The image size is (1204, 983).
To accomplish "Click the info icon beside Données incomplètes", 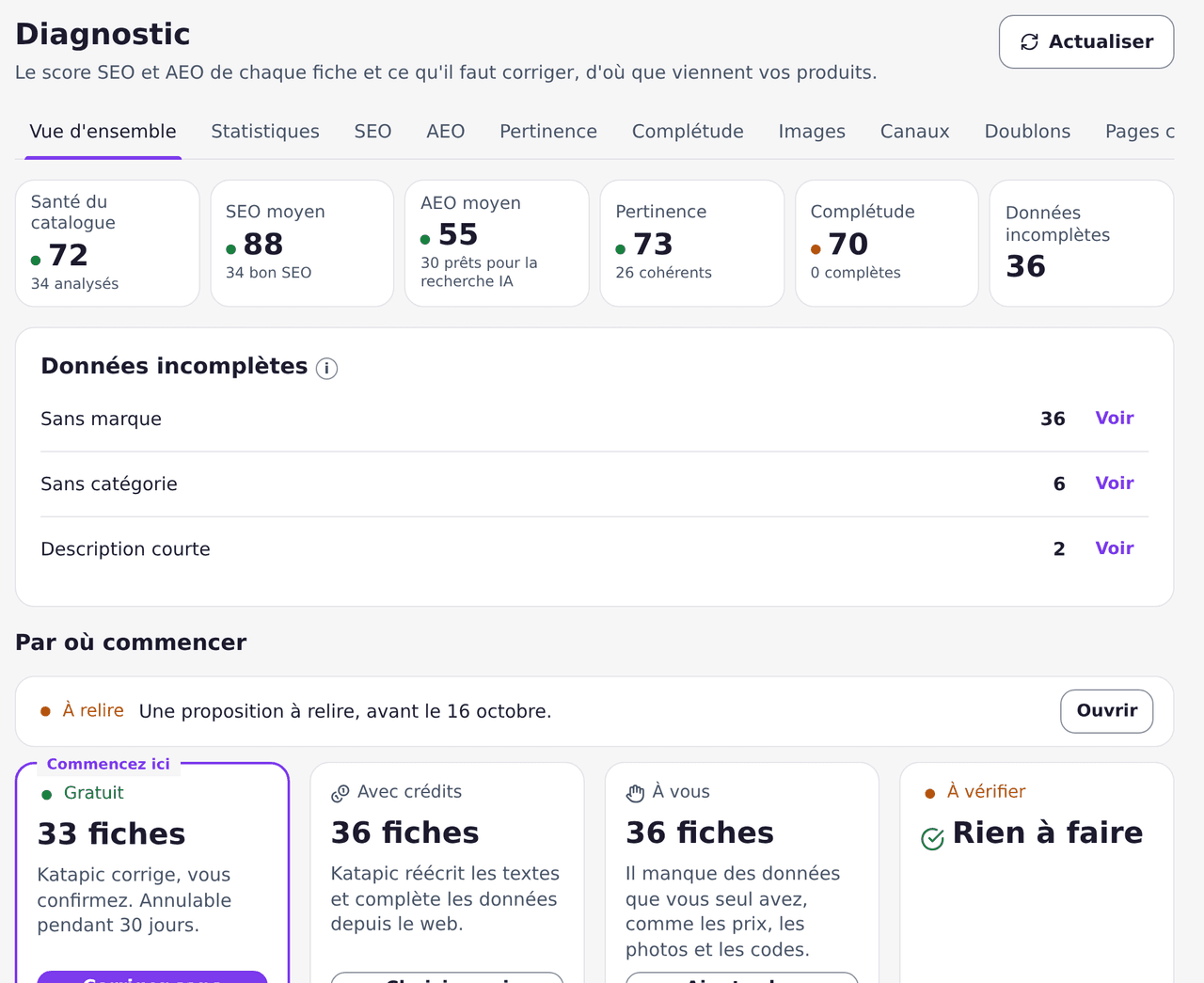I will pos(326,369).
